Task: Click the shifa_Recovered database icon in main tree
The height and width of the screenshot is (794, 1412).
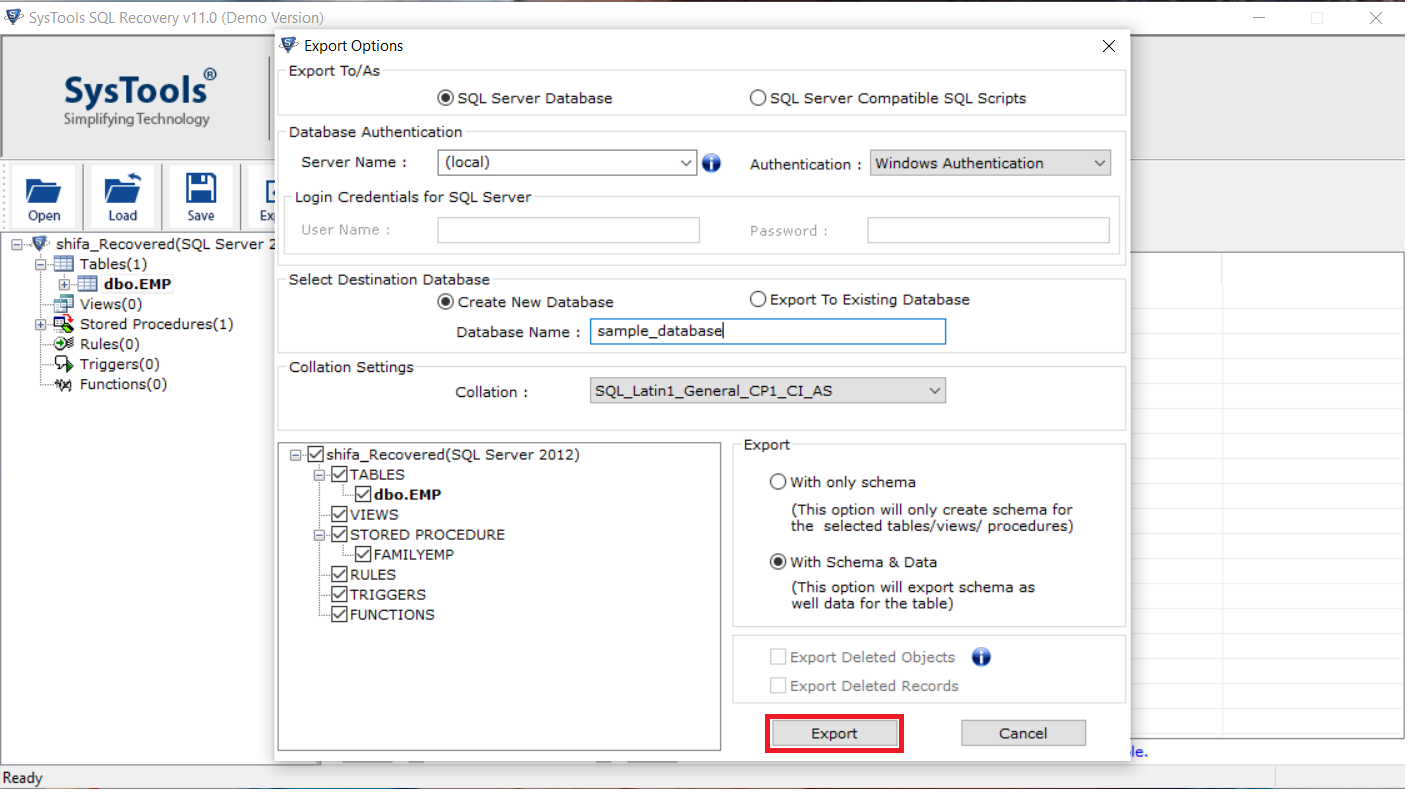Action: pos(40,244)
